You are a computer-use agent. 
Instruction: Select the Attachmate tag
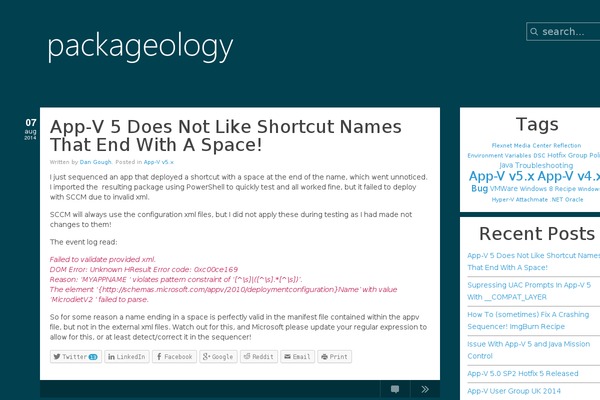(532, 199)
